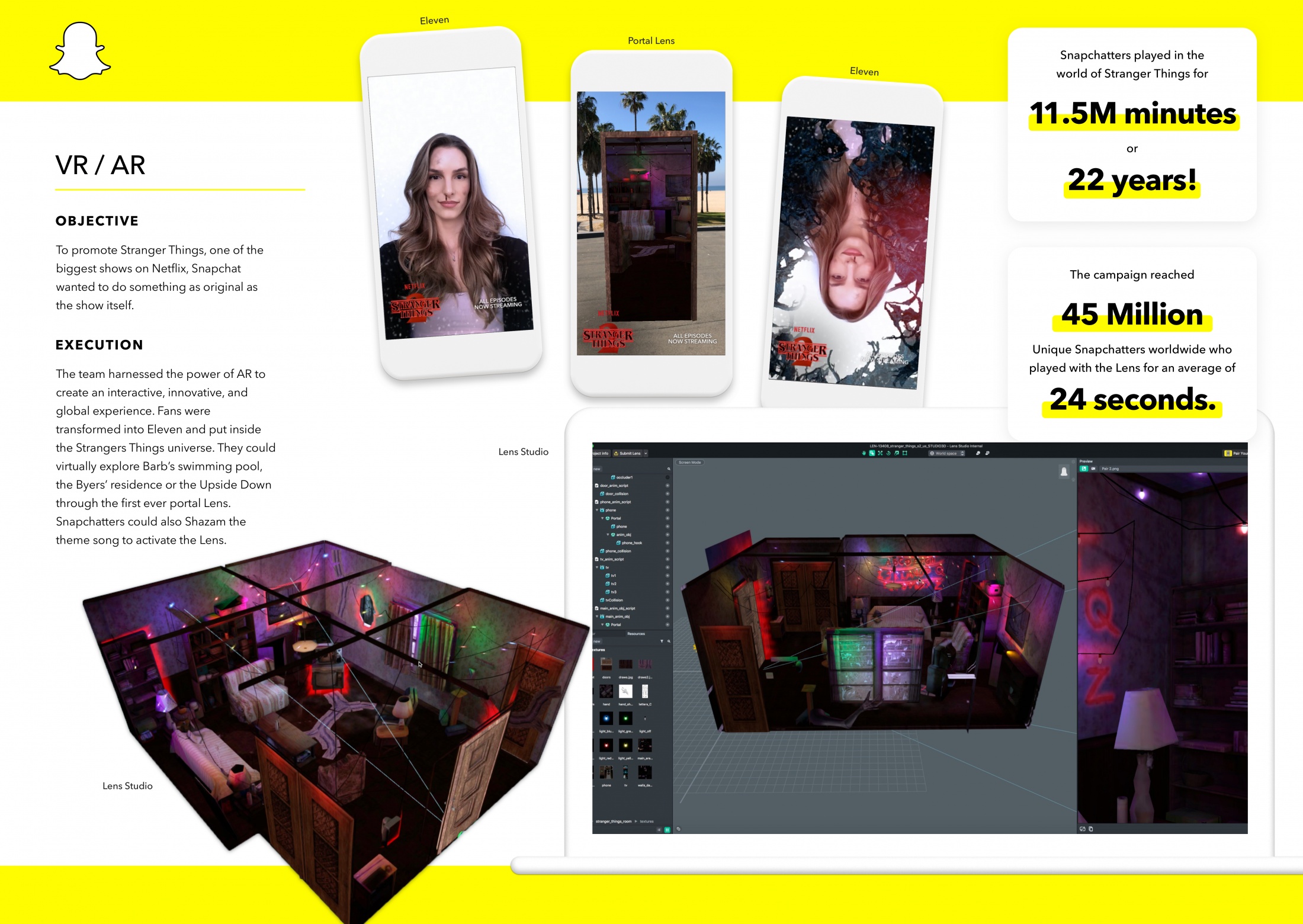Click stranger_things_room in the breadcrumb path
The image size is (1303, 924).
coord(614,822)
